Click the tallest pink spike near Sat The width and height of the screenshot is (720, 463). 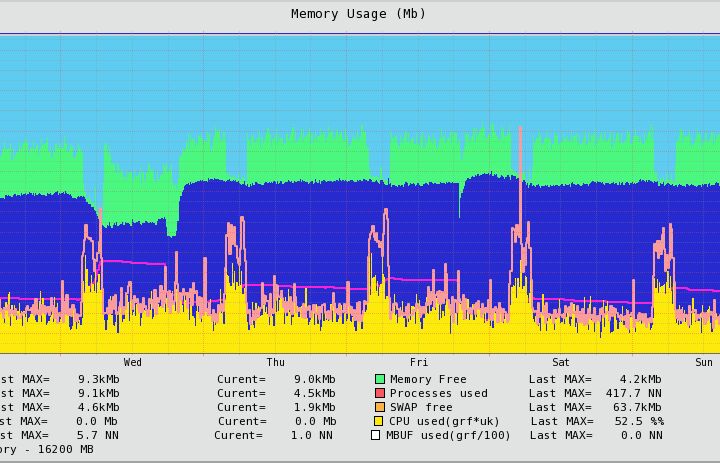pyautogui.click(x=520, y=175)
